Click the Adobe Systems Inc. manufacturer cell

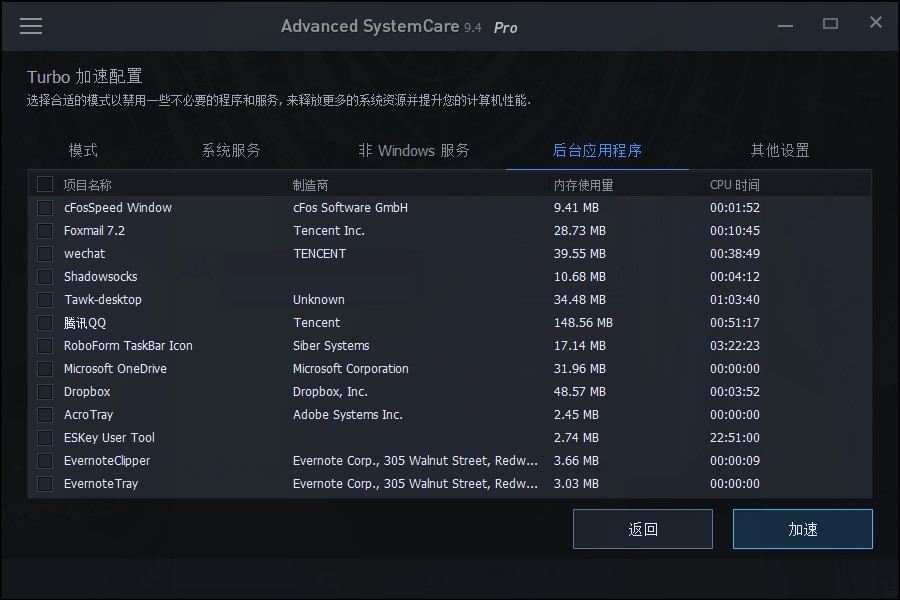348,415
